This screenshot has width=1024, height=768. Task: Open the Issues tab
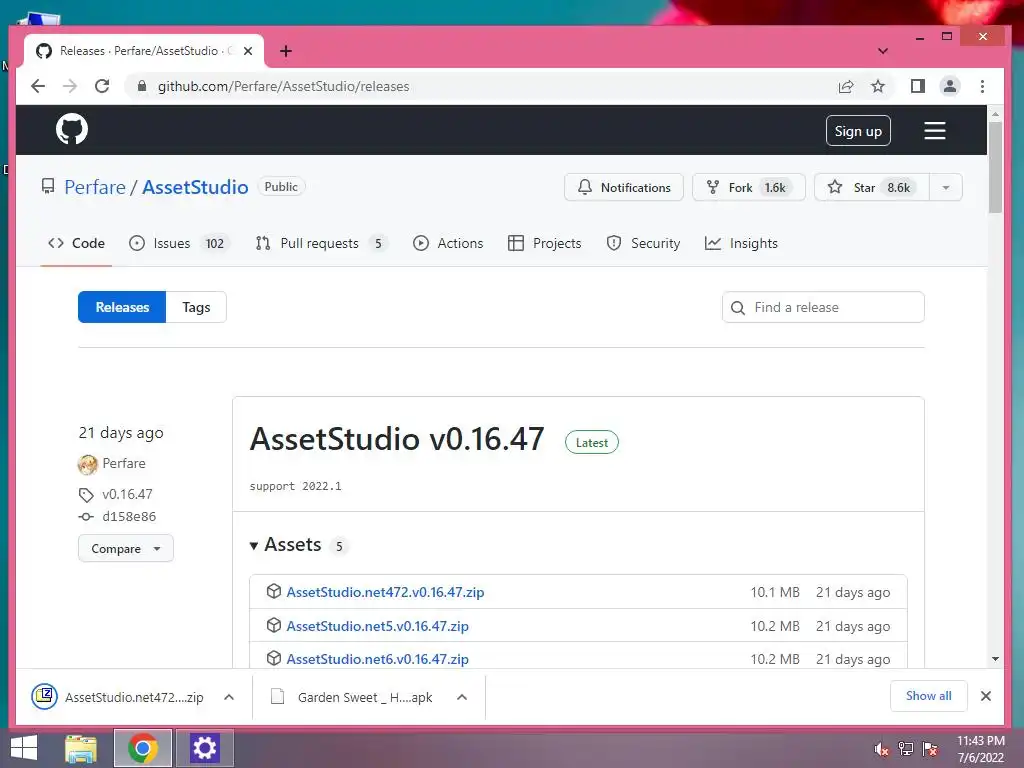pos(179,244)
